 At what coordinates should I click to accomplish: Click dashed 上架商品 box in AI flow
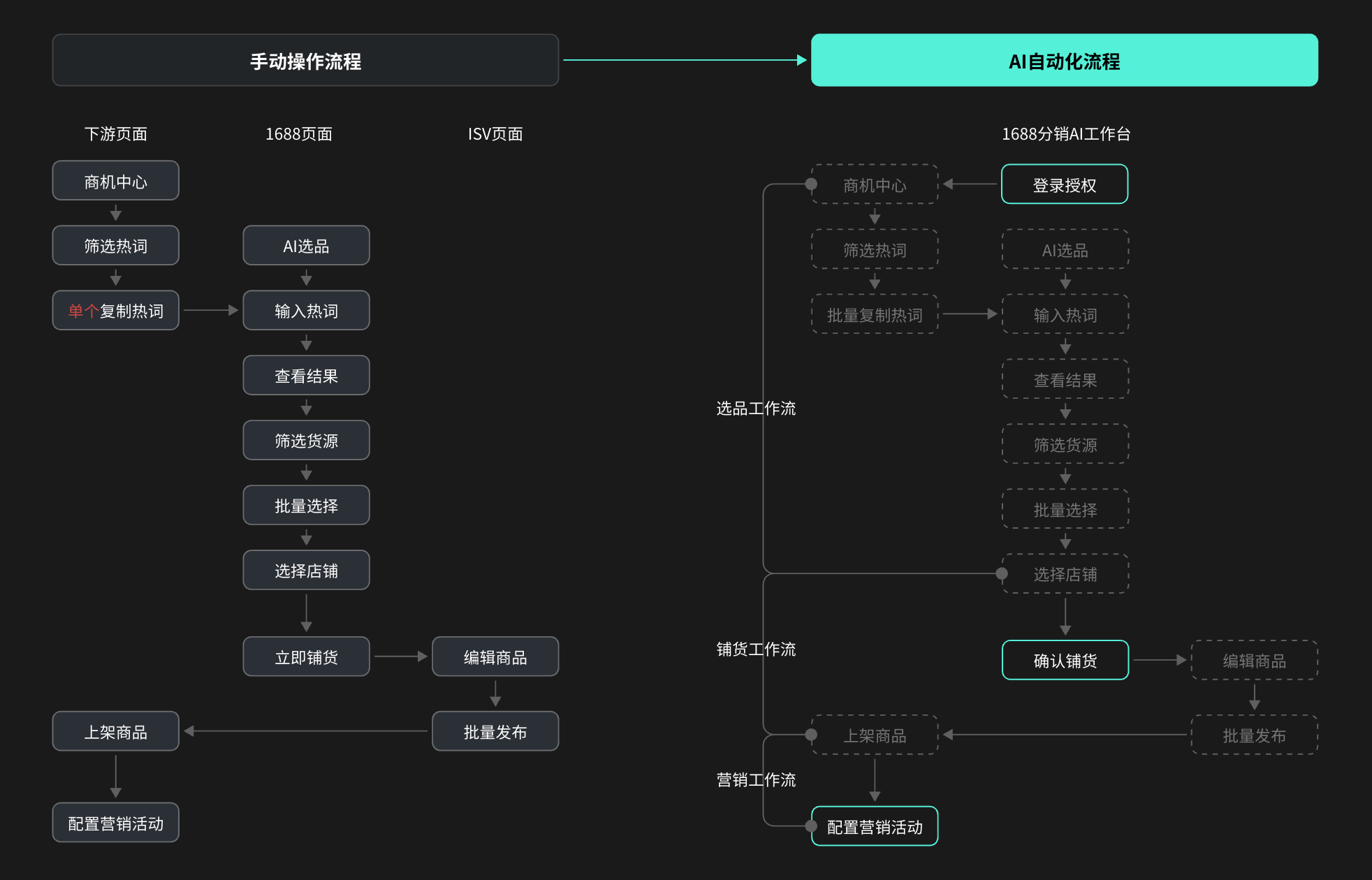tap(875, 735)
